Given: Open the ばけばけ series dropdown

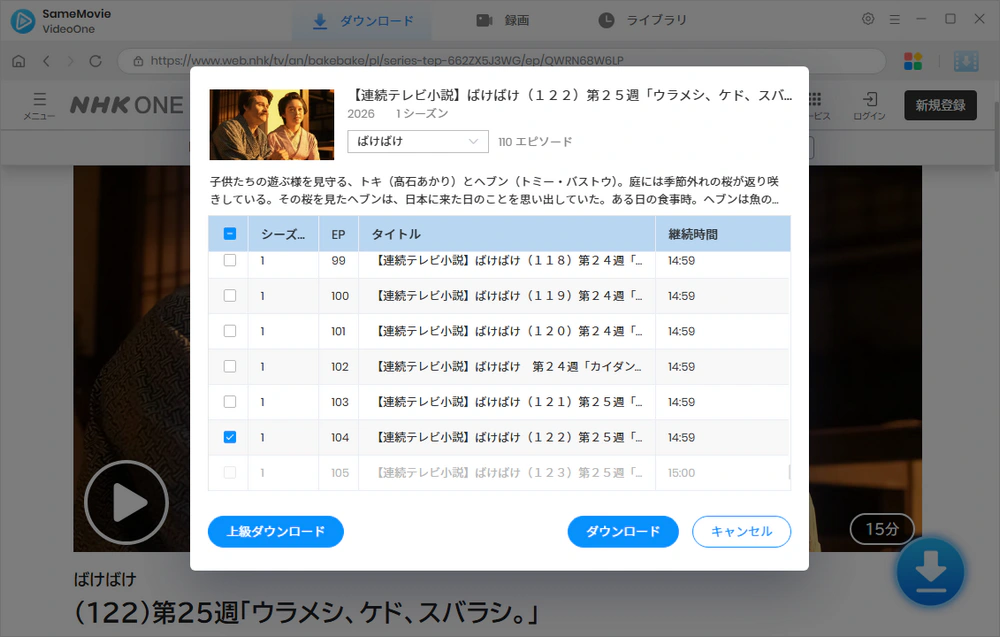Looking at the screenshot, I should (417, 142).
